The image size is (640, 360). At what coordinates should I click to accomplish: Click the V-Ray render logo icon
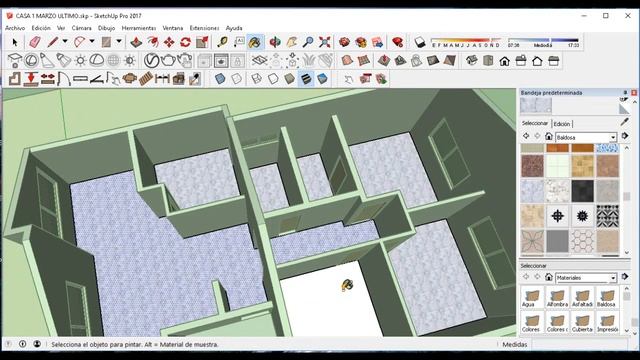(151, 61)
